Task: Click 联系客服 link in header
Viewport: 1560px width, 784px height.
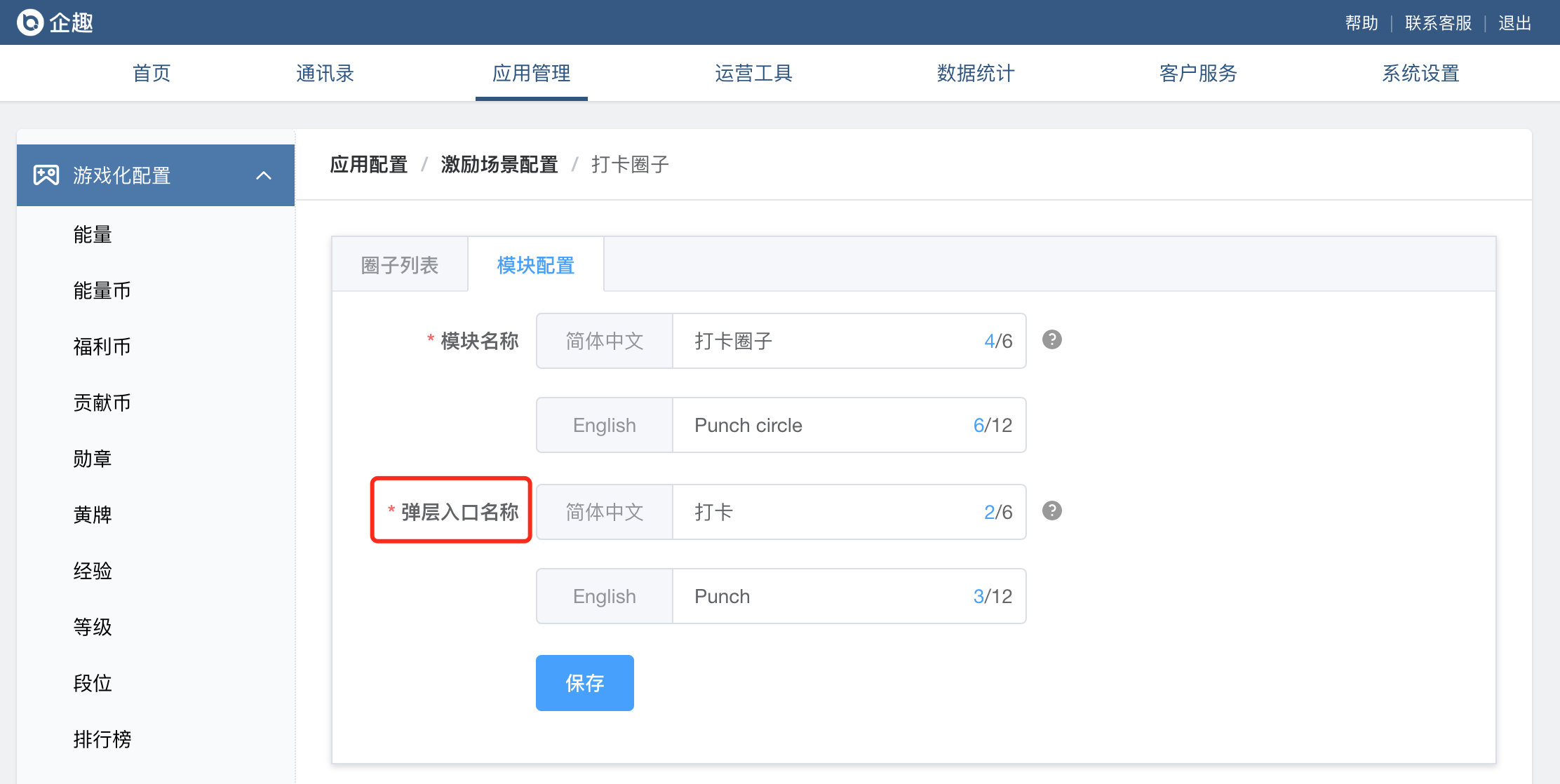Action: coord(1438,23)
